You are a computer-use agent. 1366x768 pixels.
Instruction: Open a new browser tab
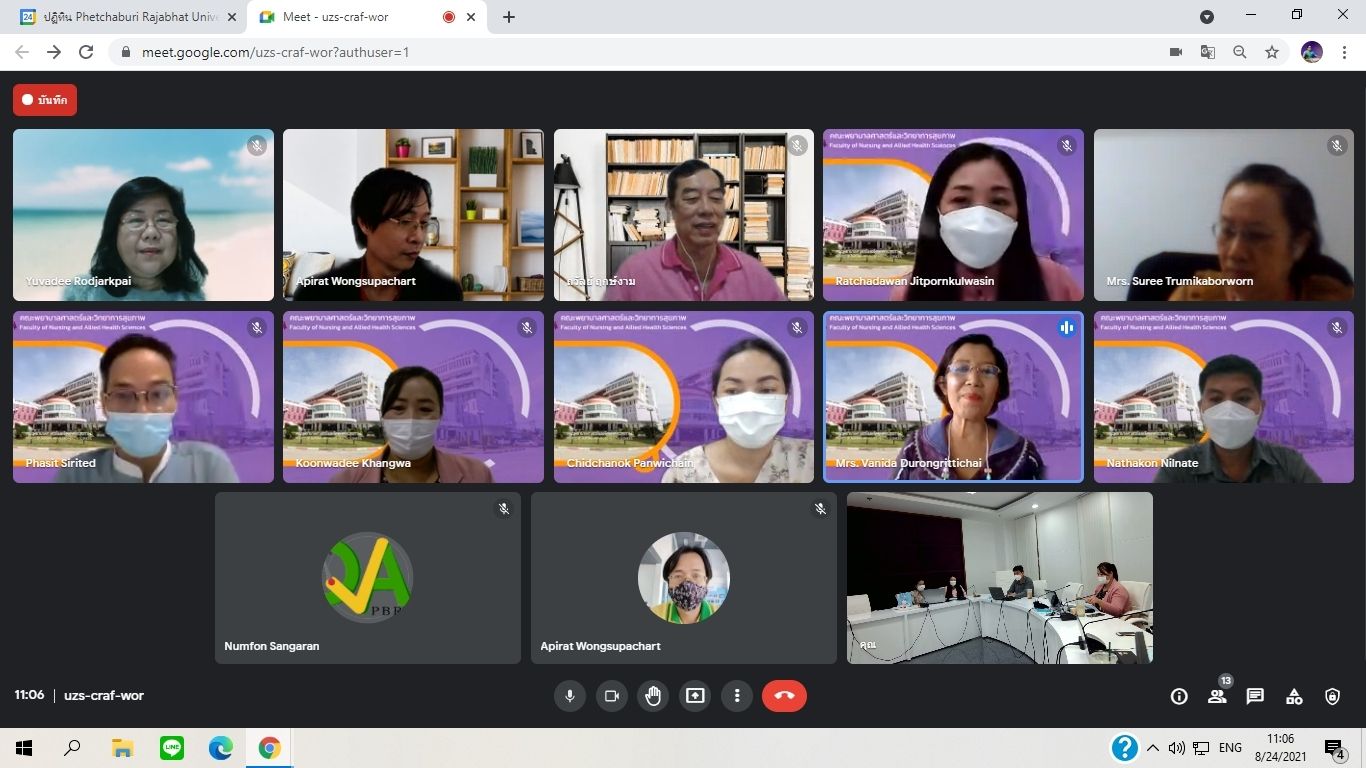click(509, 17)
